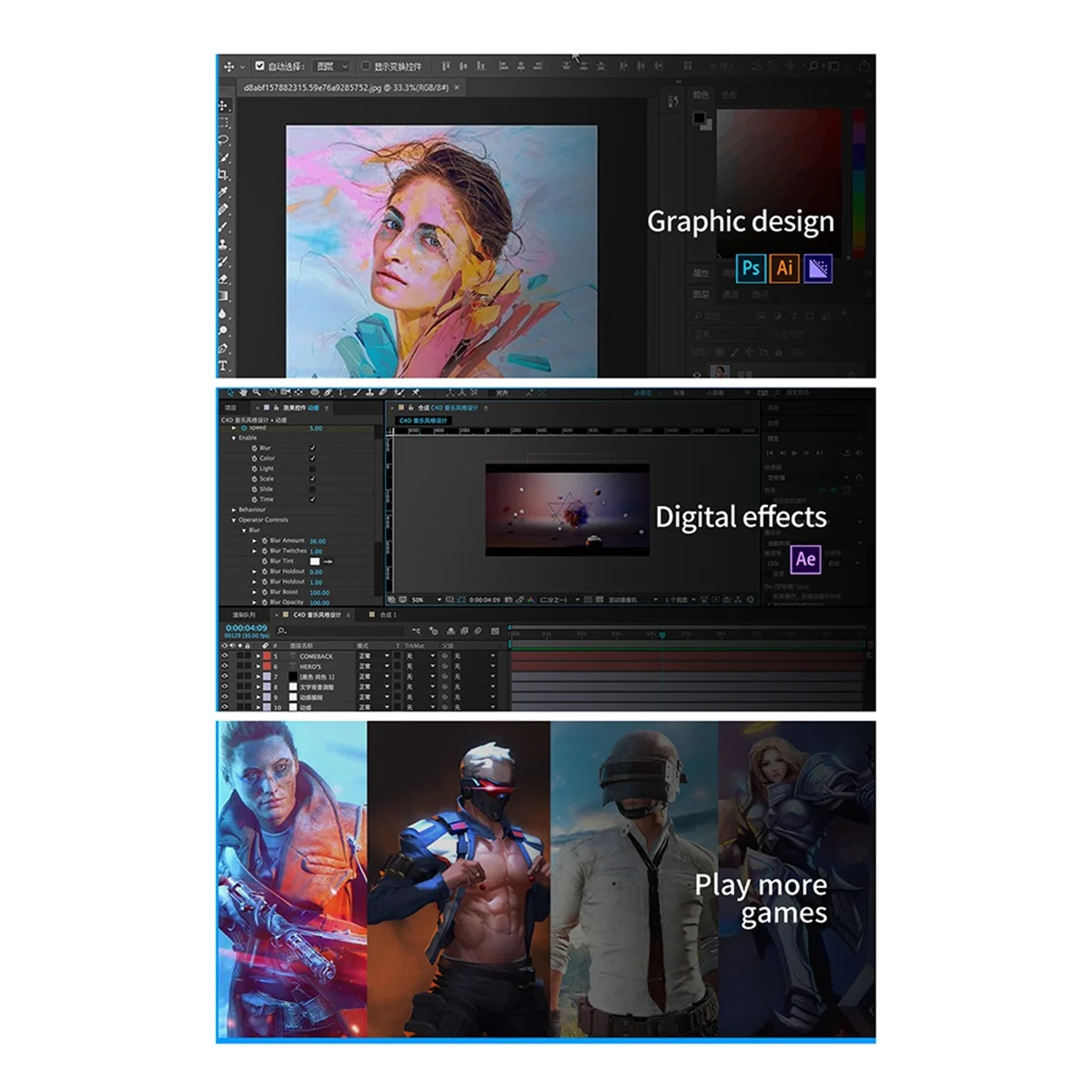Hide the HERO'S layer with eye icon
The image size is (1092, 1092).
(225, 666)
